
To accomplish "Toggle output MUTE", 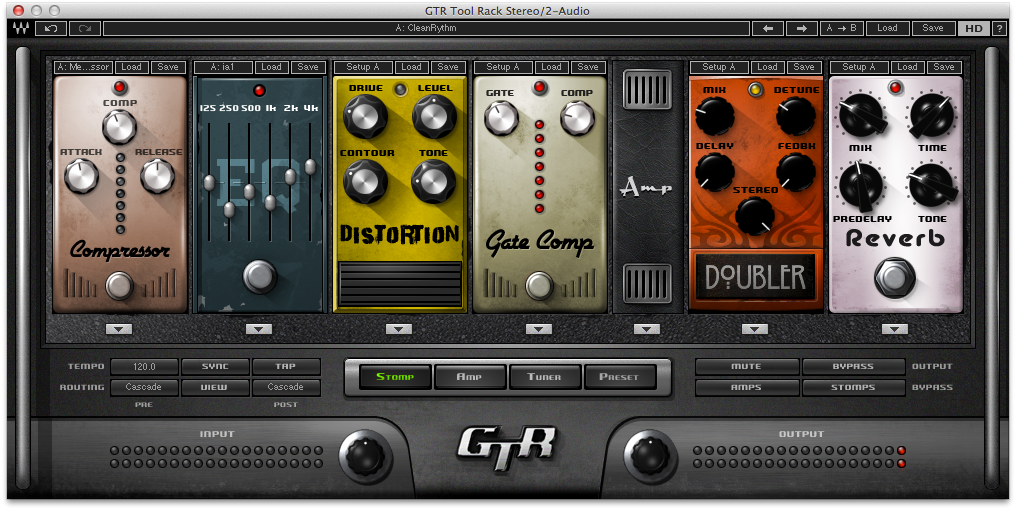I will (x=746, y=367).
